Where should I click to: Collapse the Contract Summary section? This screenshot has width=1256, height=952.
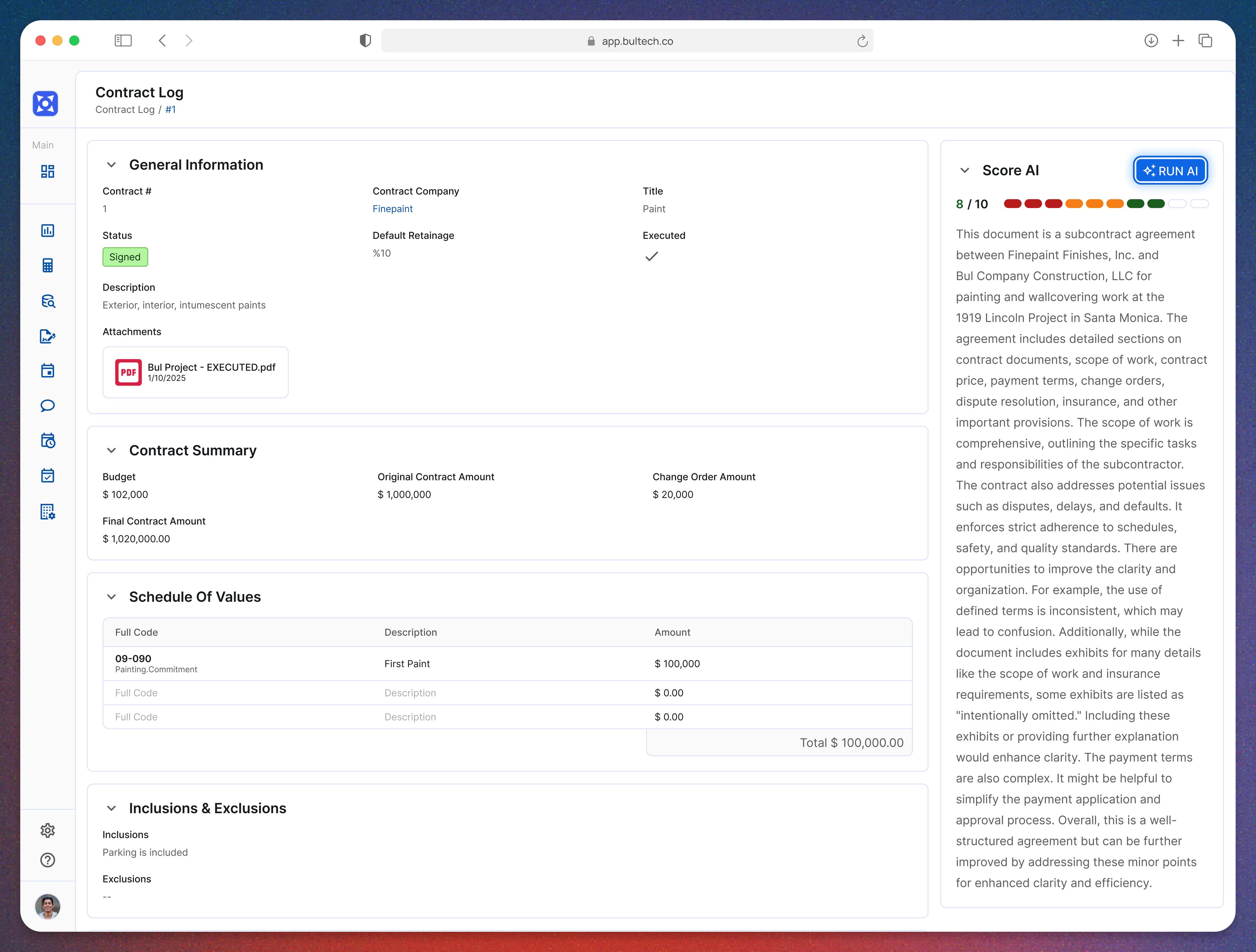[x=111, y=450]
